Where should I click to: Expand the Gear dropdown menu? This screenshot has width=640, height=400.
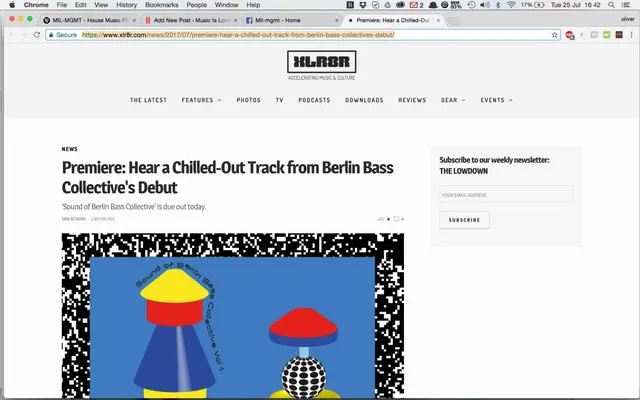pyautogui.click(x=453, y=100)
